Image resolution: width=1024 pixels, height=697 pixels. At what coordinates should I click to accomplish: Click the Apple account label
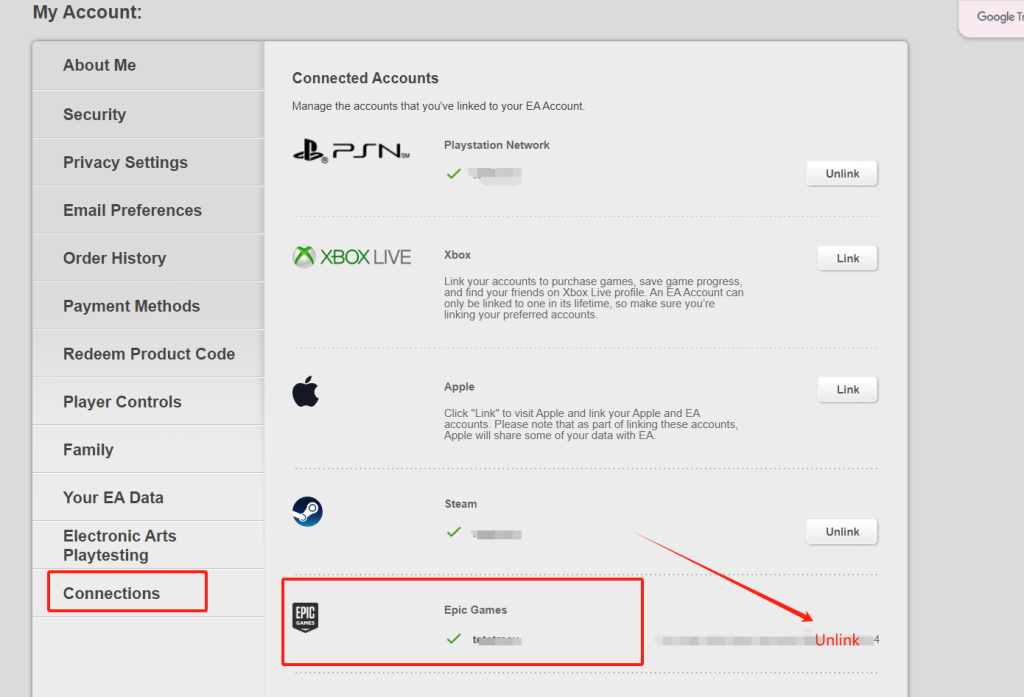[459, 387]
